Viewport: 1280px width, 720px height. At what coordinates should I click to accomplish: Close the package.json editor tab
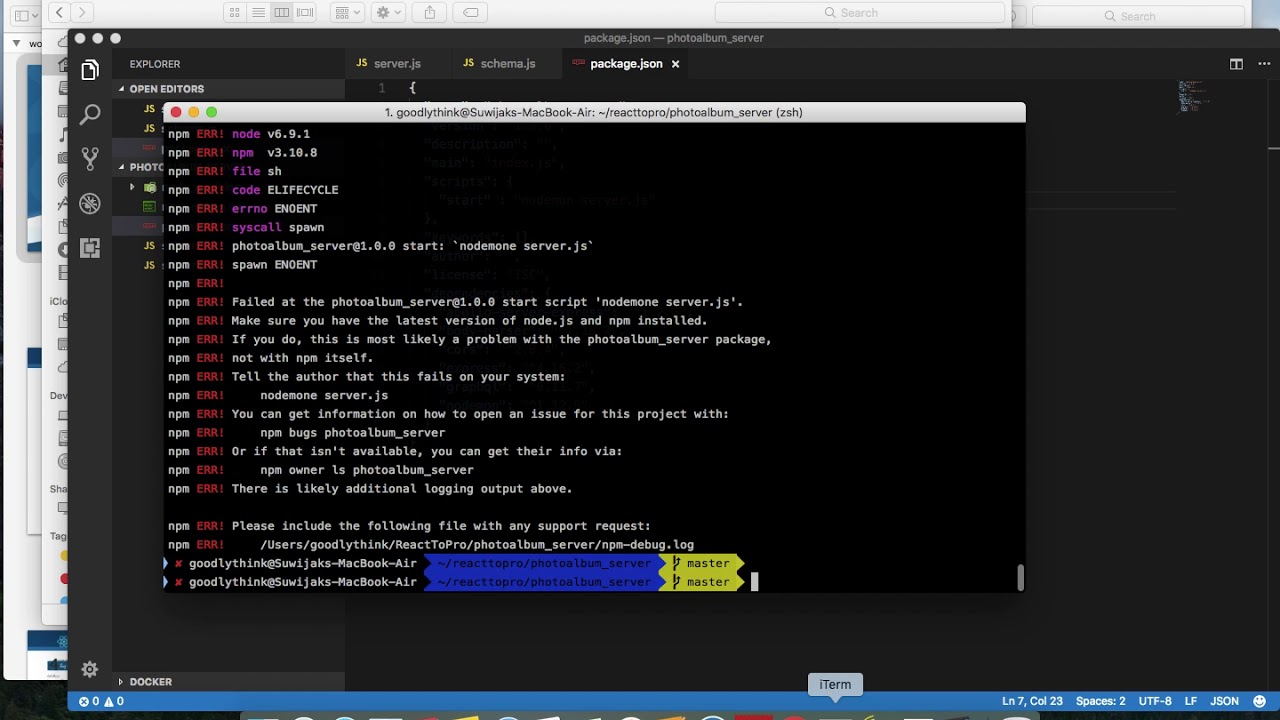point(675,64)
